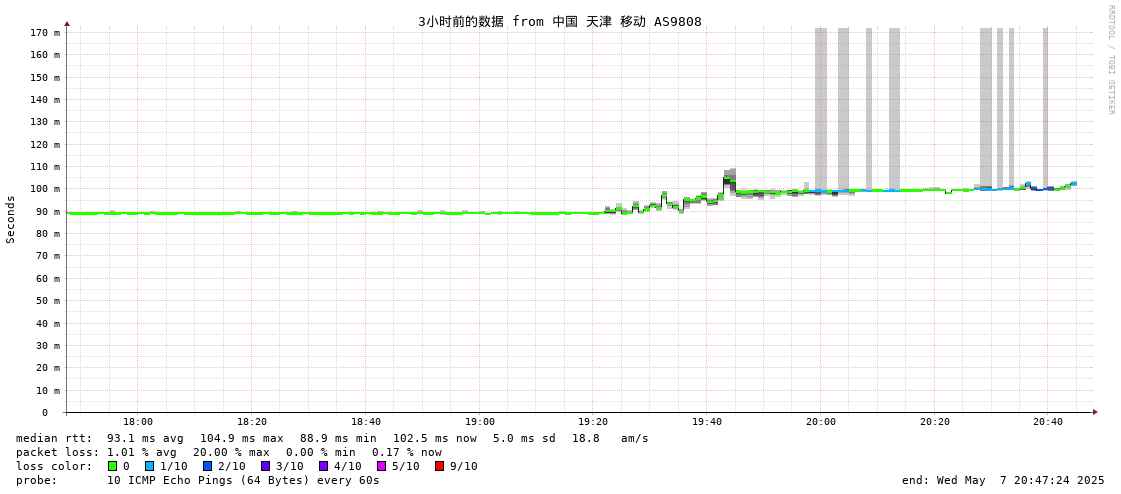Click the 18:00 time axis label

(x=138, y=423)
